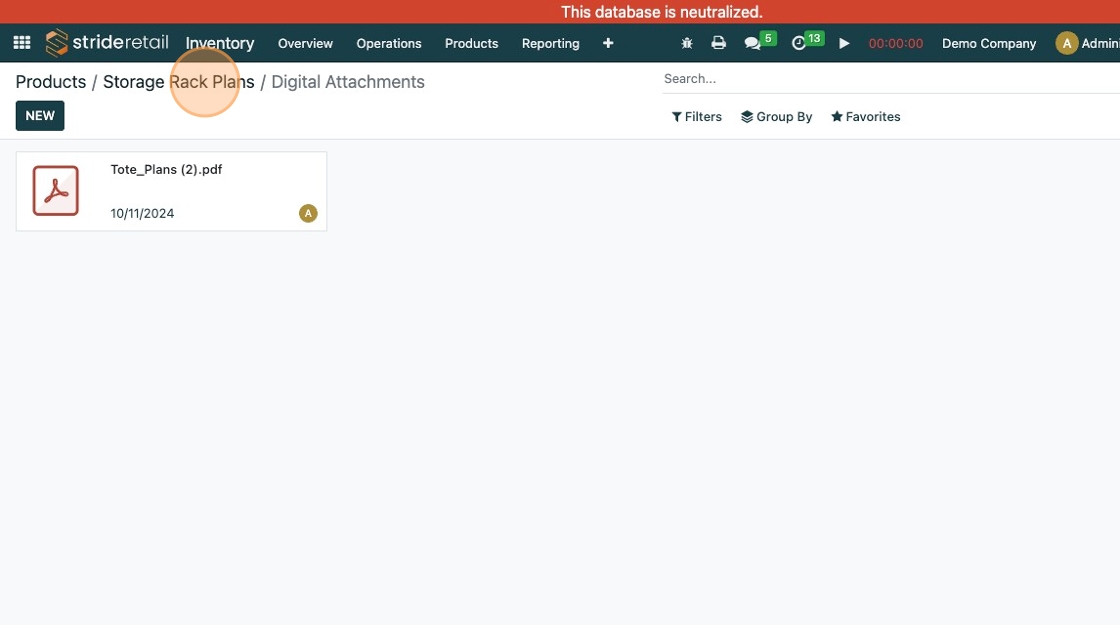Expand the Favorites dropdown

pos(866,116)
